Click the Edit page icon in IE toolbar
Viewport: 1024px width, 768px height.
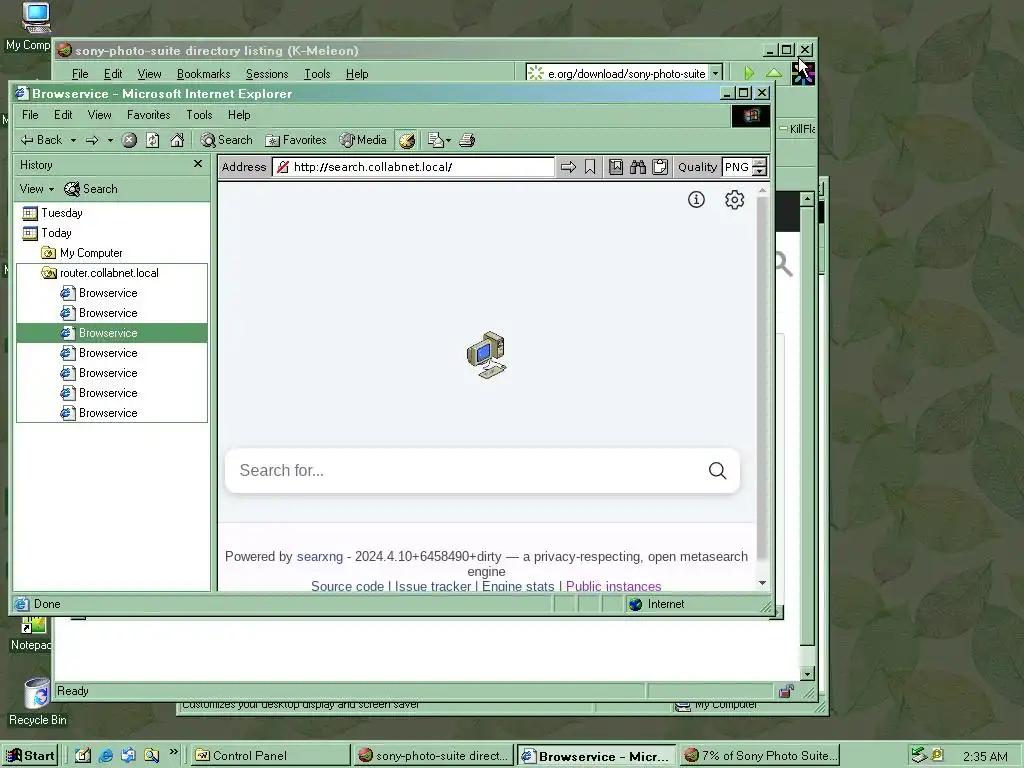[x=436, y=140]
